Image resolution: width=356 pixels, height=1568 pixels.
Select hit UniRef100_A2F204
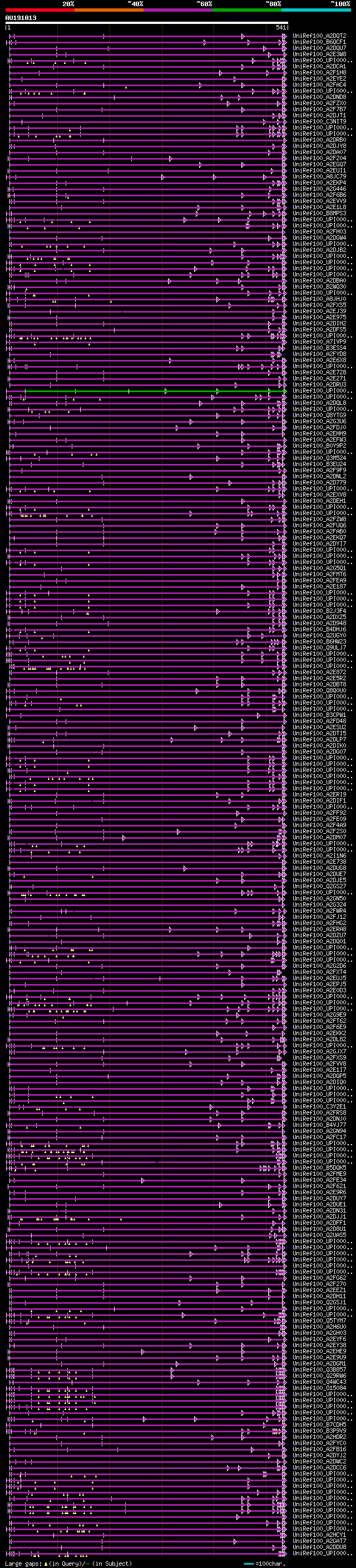tap(319, 159)
